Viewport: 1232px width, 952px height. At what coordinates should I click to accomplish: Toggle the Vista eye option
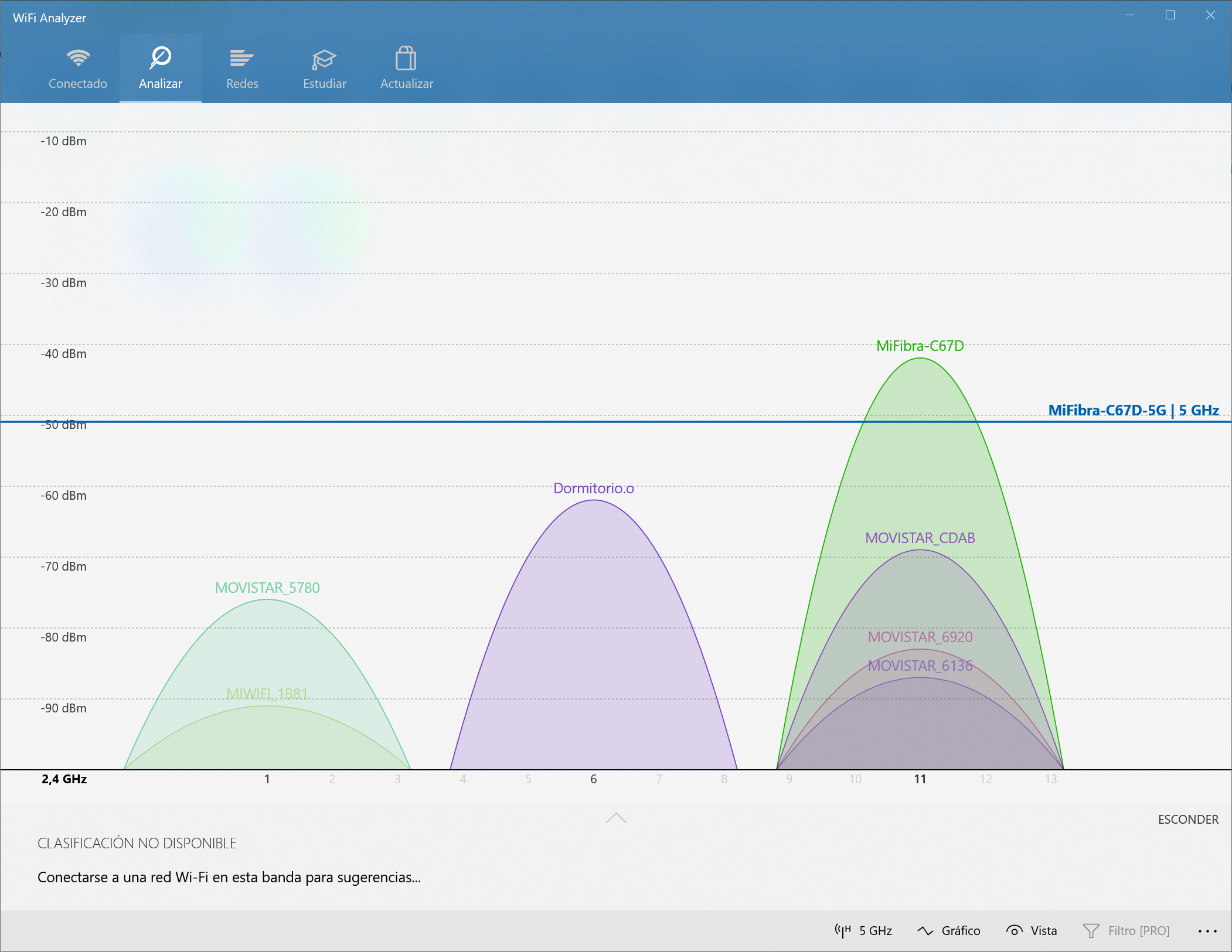click(x=1043, y=930)
